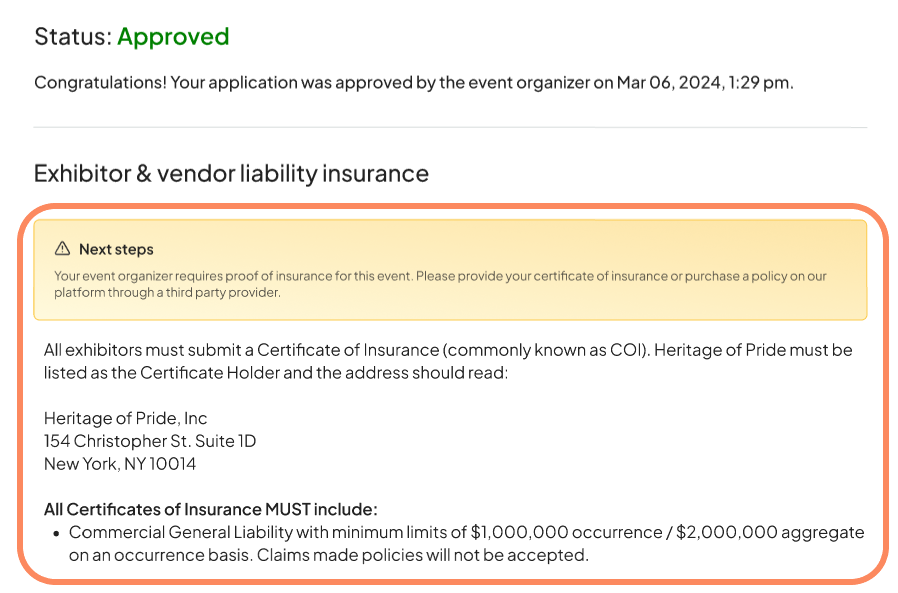The width and height of the screenshot is (898, 593).
Task: Click the All Certificates of Insurance MUST include heading
Action: [210, 509]
